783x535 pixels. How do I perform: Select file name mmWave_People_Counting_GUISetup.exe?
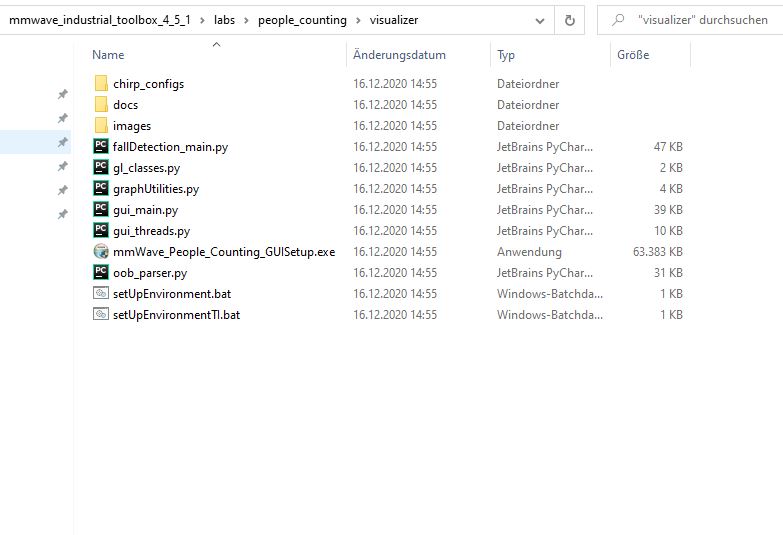[224, 252]
